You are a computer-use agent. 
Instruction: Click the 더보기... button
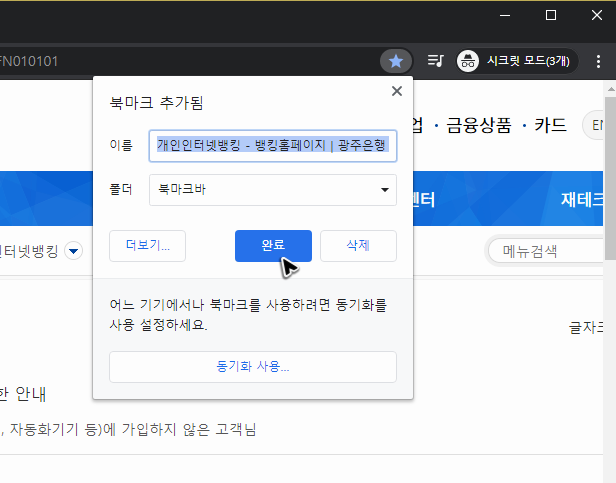147,246
